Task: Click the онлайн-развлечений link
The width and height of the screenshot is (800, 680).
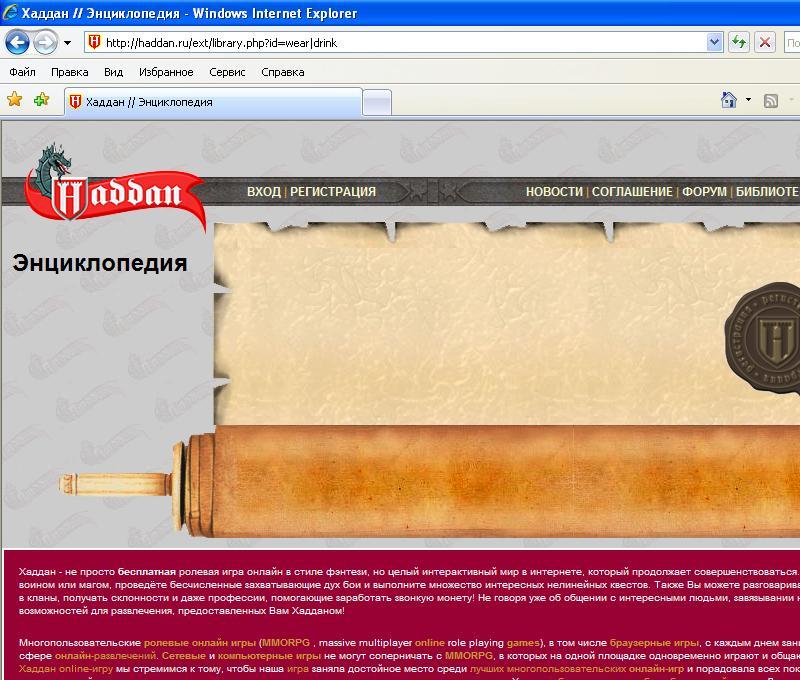Action: coord(106,656)
